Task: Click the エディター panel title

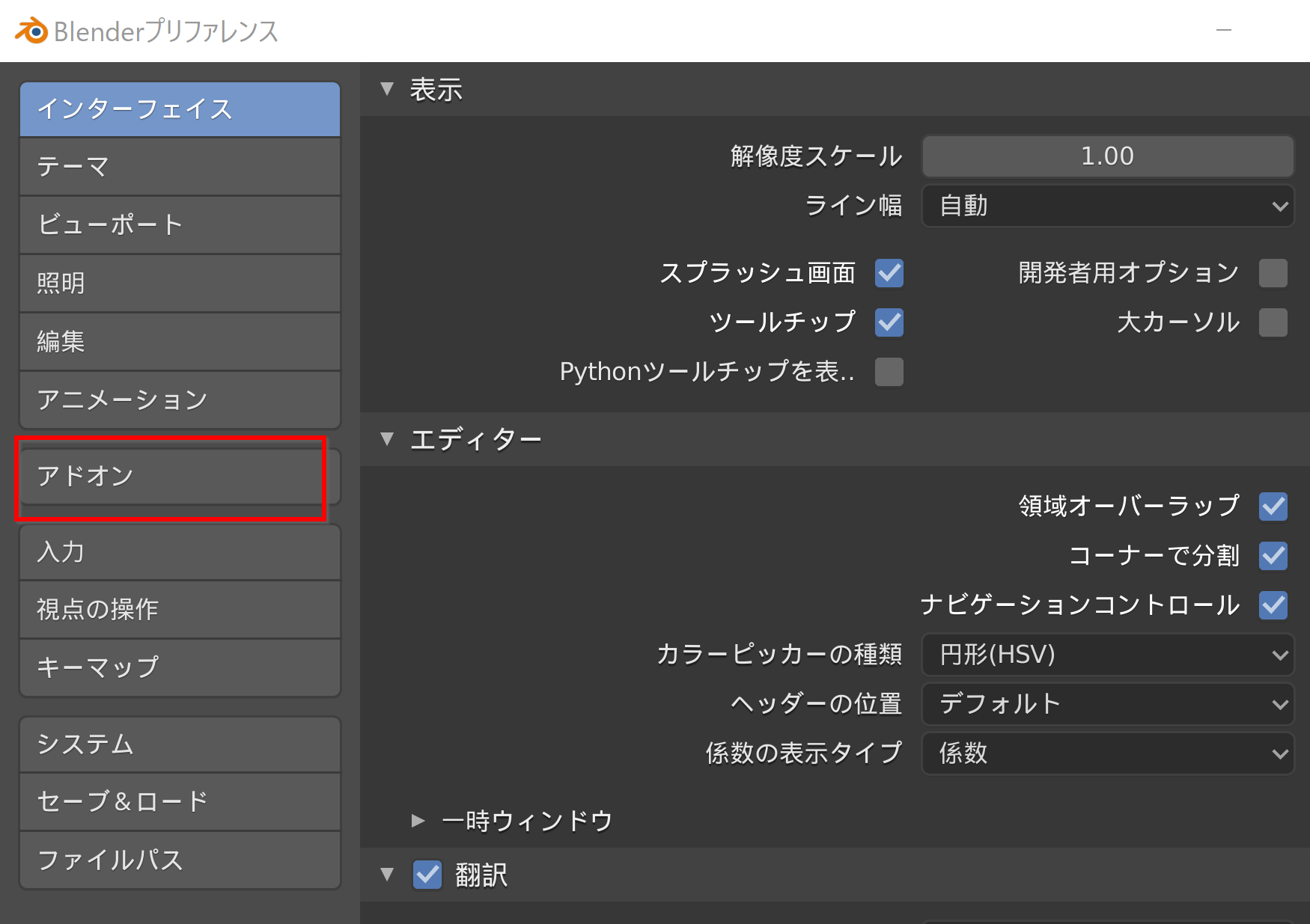Action: click(476, 440)
